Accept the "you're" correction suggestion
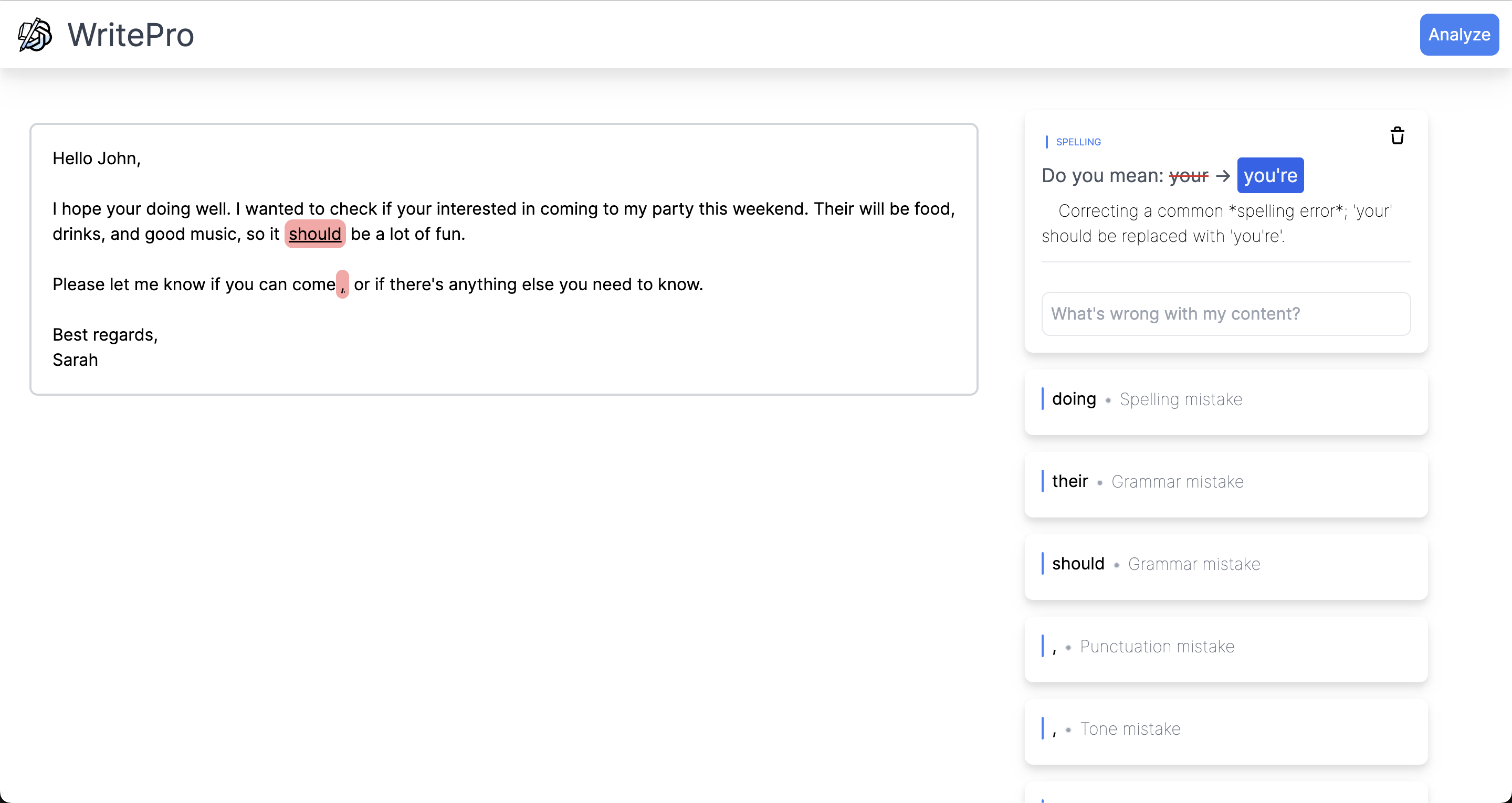Viewport: 1512px width, 803px height. click(x=1270, y=175)
